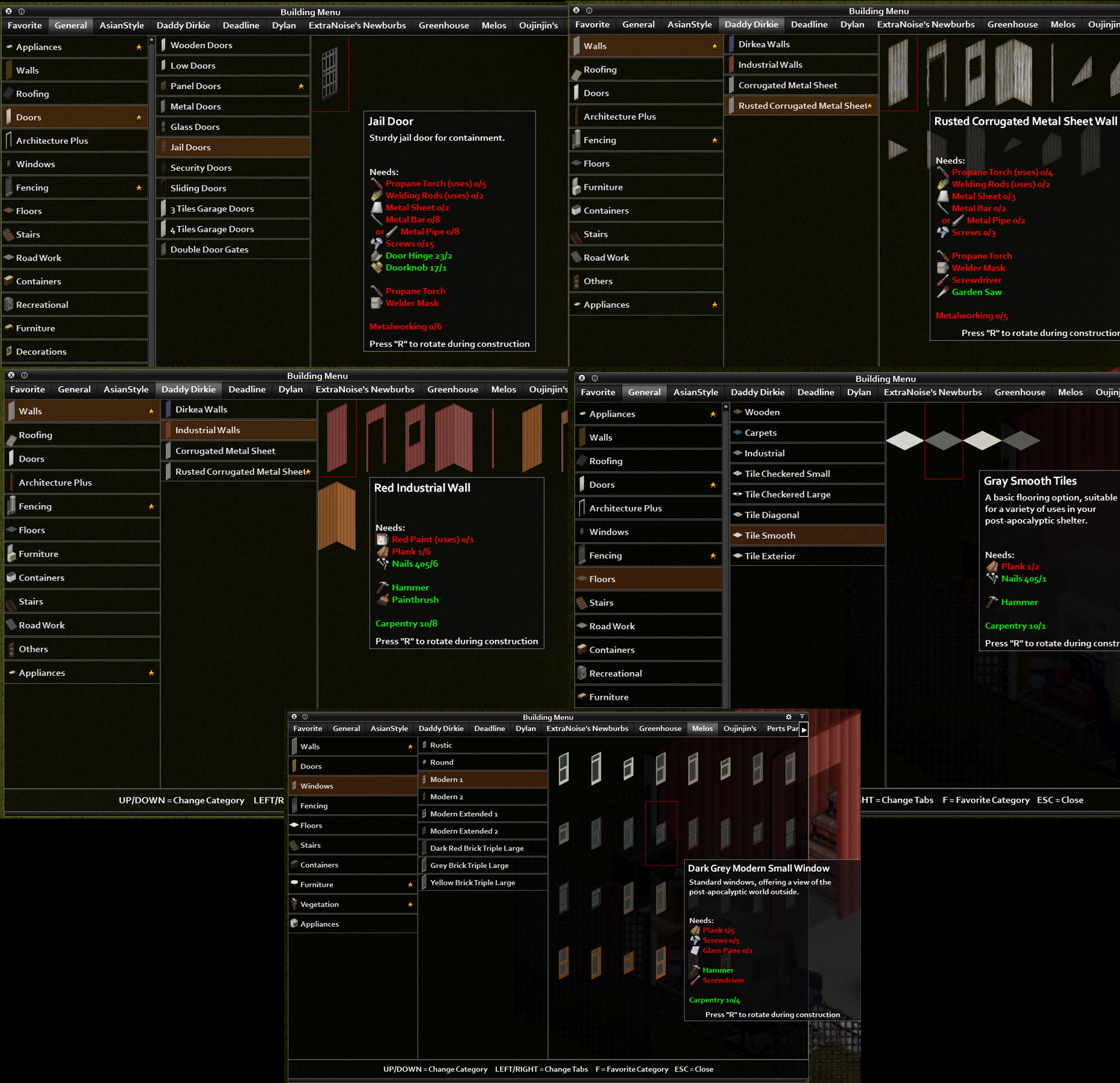This screenshot has height=1083, width=1120.
Task: Show more tabs using arrow after Perts Par
Action: click(804, 729)
